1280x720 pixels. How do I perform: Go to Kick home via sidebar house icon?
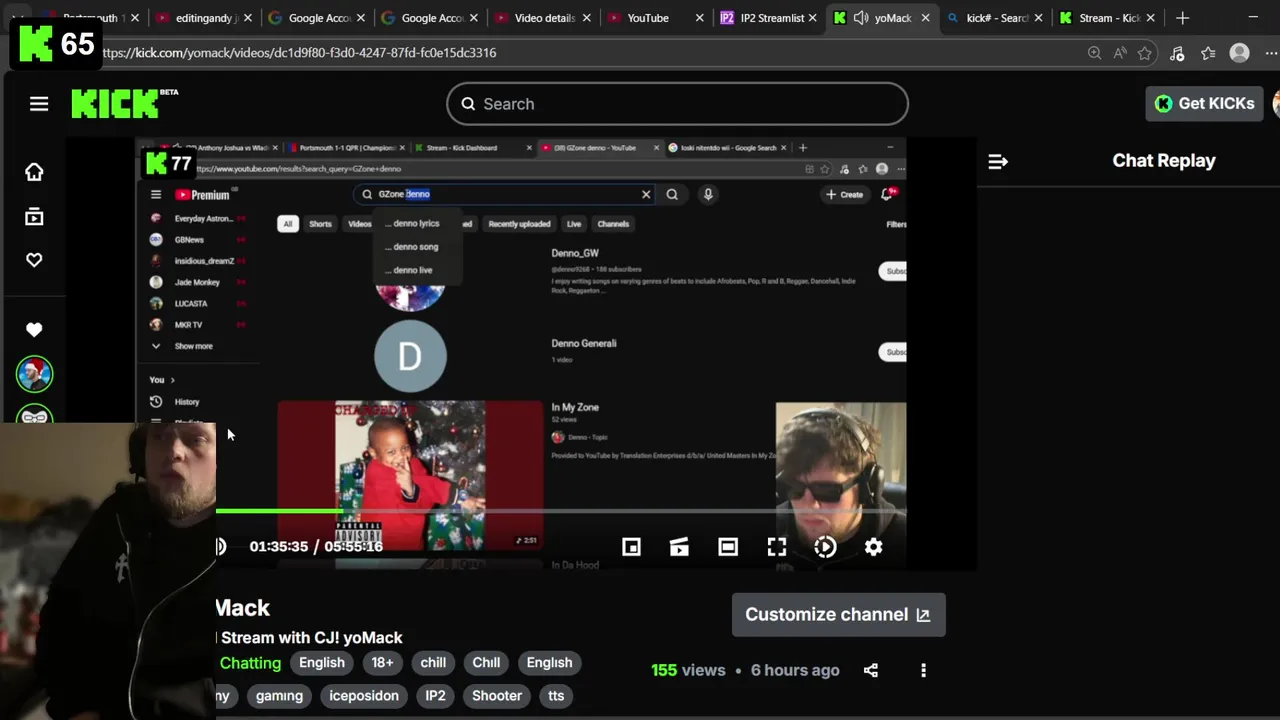click(34, 172)
